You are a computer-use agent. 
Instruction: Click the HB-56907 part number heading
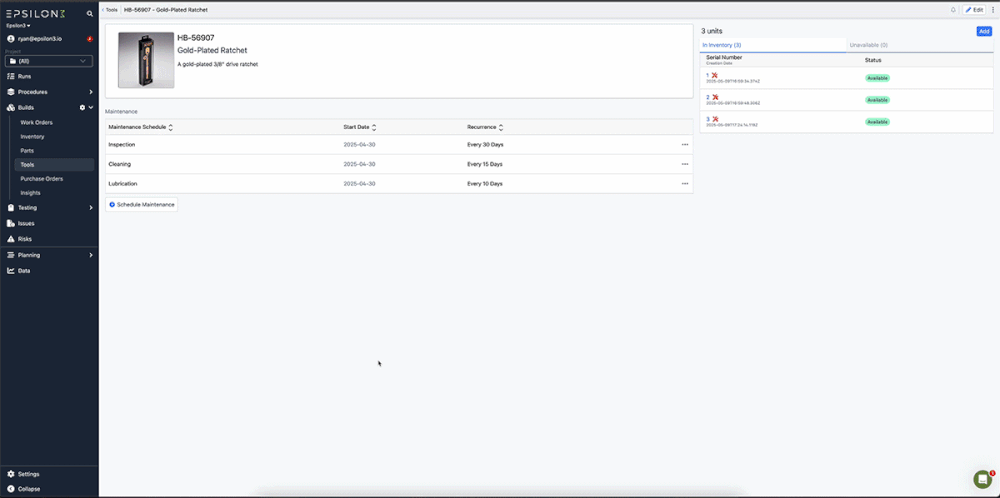pos(196,38)
